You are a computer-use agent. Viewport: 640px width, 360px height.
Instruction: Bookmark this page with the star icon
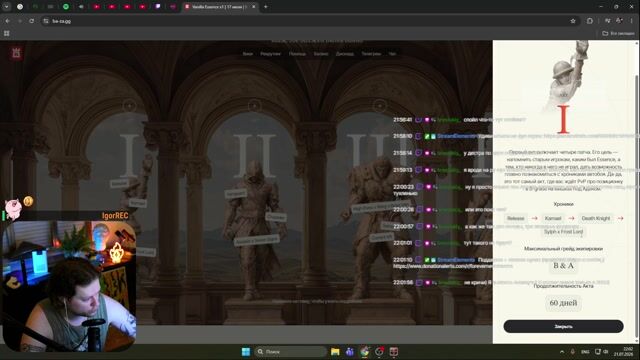click(573, 21)
